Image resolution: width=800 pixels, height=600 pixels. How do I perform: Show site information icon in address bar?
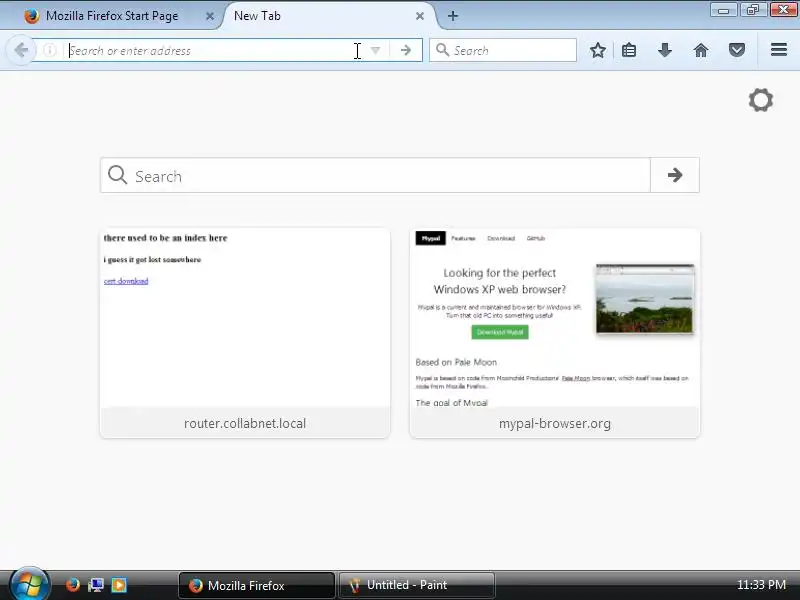click(49, 50)
